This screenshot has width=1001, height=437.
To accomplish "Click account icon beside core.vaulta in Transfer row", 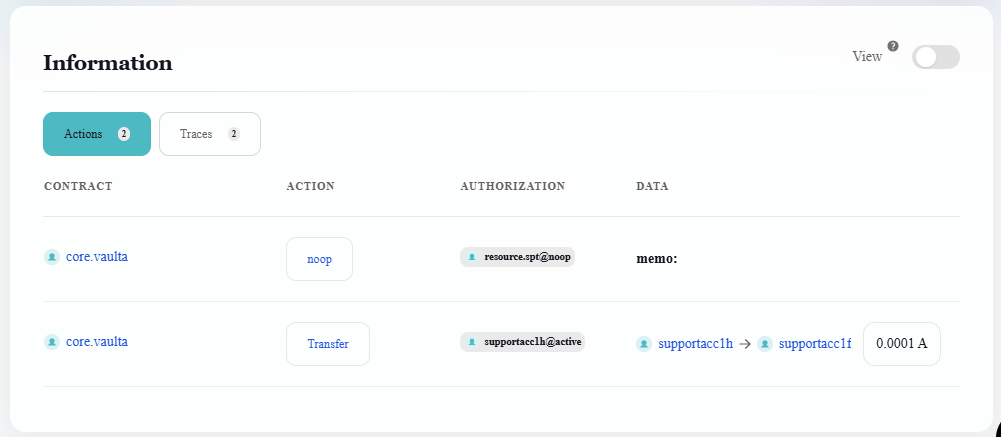I will click(x=52, y=342).
